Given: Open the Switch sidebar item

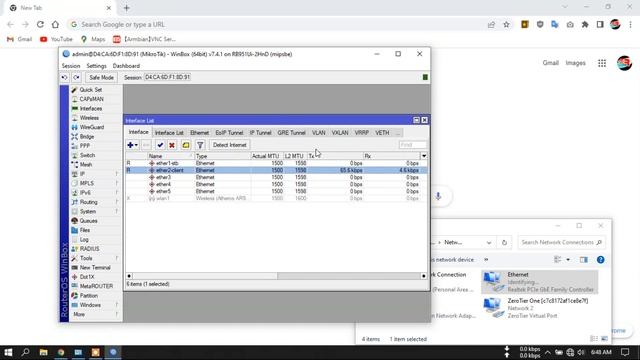Looking at the screenshot, I should (x=87, y=156).
